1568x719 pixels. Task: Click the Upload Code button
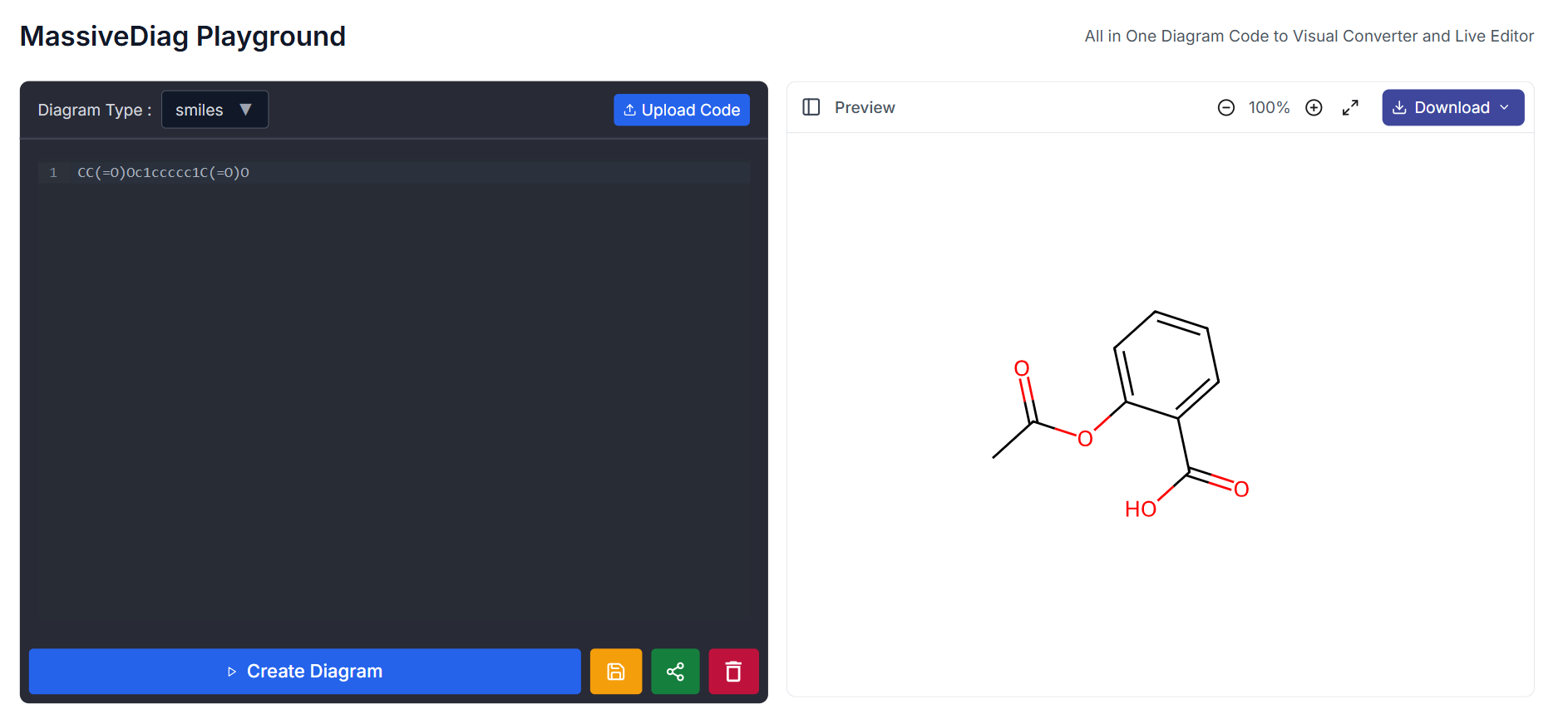tap(681, 110)
